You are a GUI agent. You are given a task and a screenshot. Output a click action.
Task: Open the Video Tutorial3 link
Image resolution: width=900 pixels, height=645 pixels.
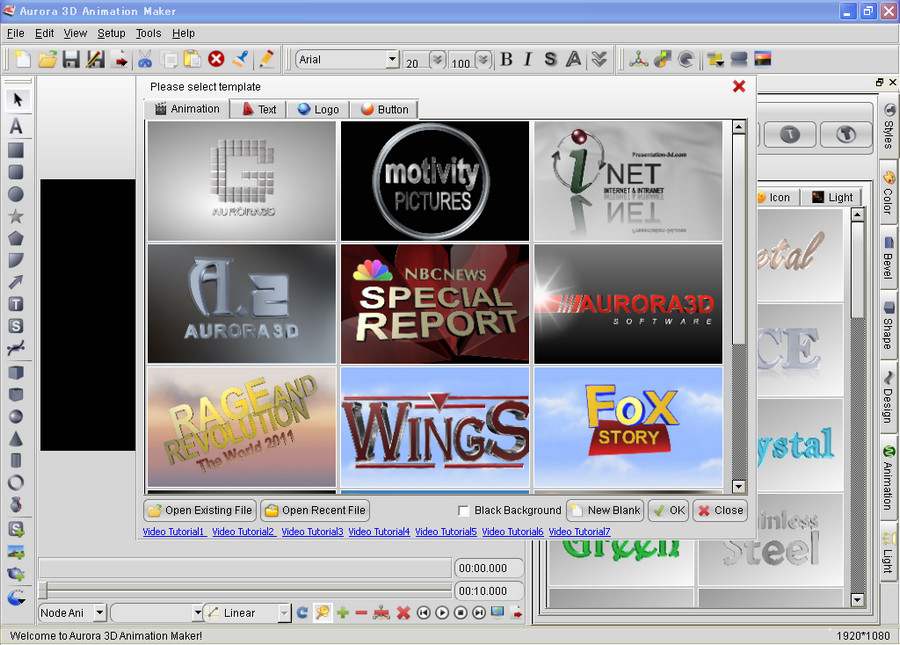(x=312, y=532)
